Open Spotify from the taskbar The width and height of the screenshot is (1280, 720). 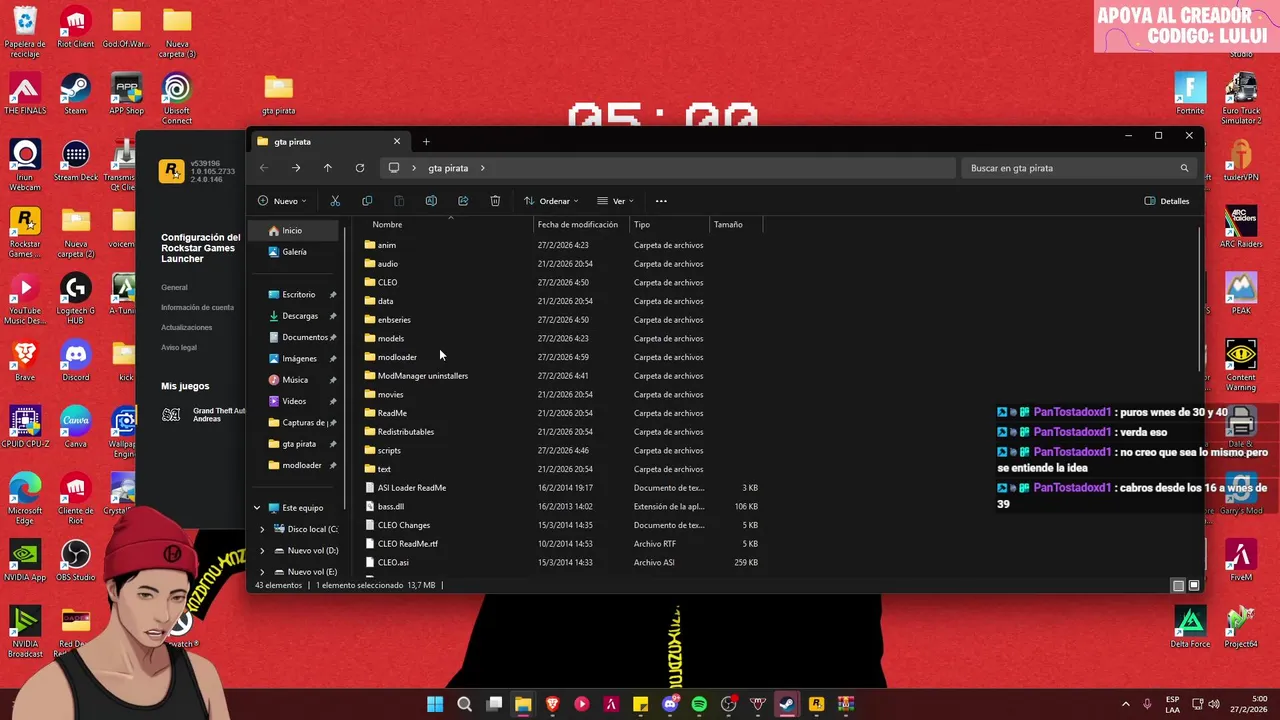pyautogui.click(x=699, y=704)
